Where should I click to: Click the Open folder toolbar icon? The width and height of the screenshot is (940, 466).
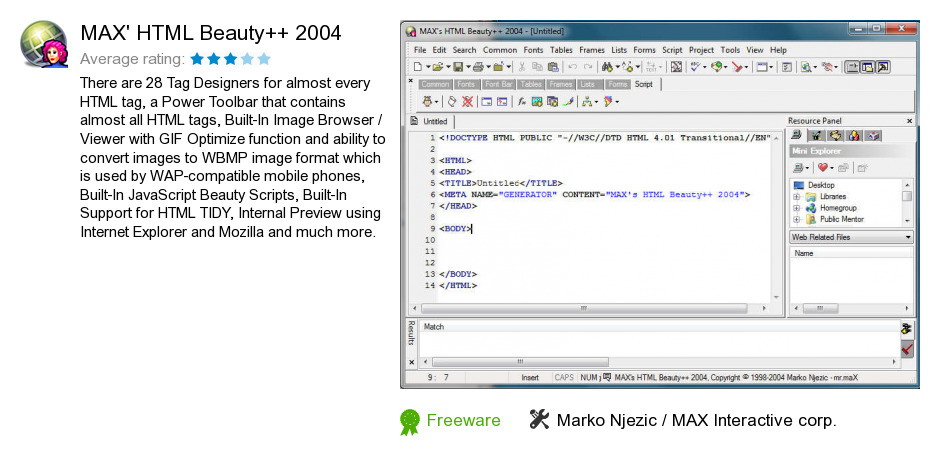point(438,67)
